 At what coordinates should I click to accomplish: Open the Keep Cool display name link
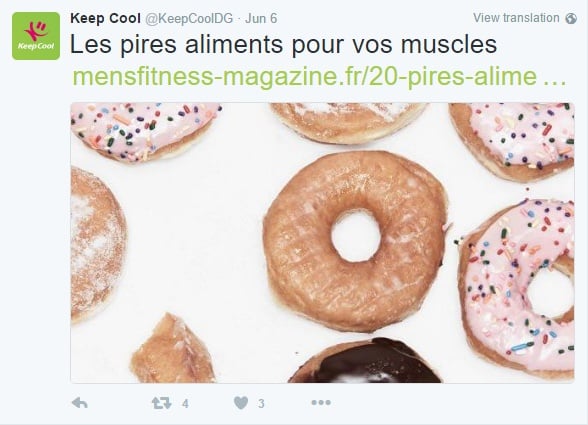coord(105,18)
